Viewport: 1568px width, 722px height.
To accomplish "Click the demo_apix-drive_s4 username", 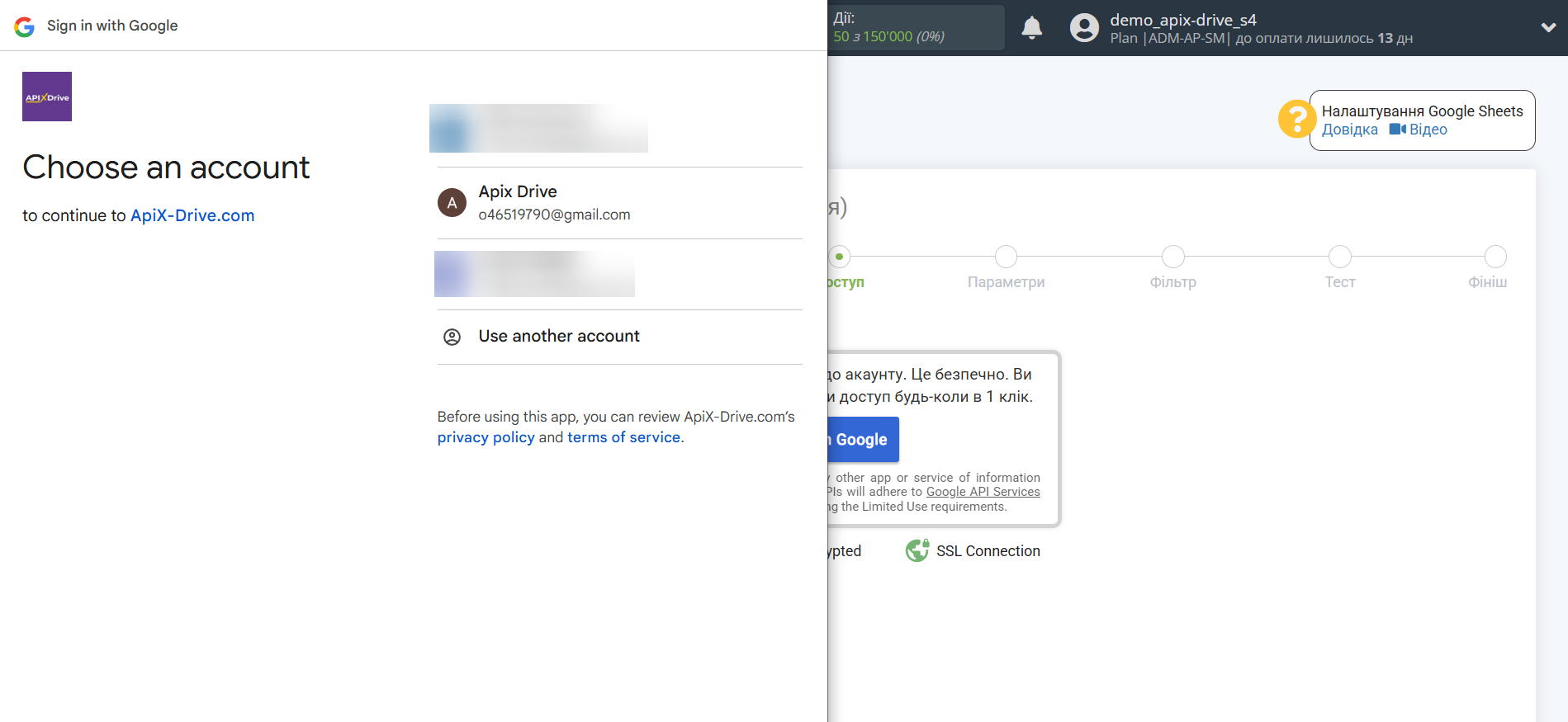I will click(1182, 20).
